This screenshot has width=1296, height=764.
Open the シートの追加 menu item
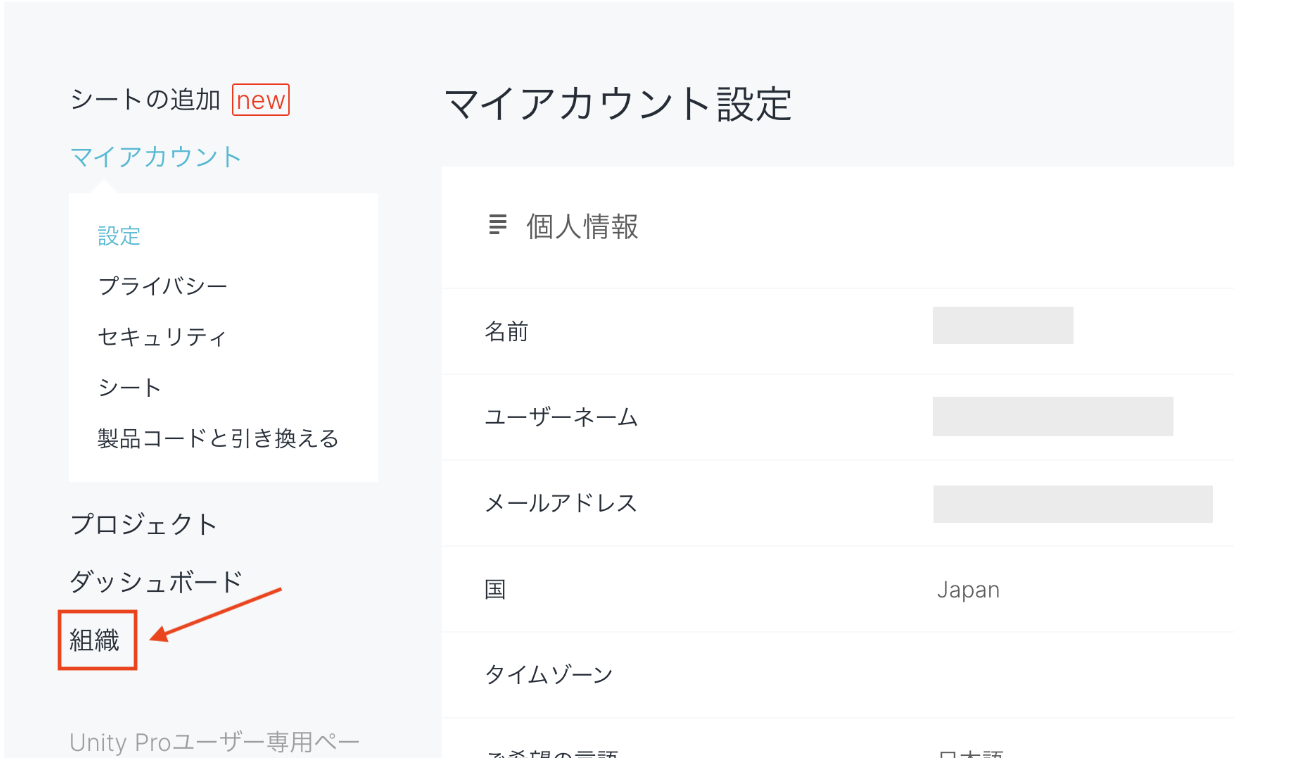point(145,100)
